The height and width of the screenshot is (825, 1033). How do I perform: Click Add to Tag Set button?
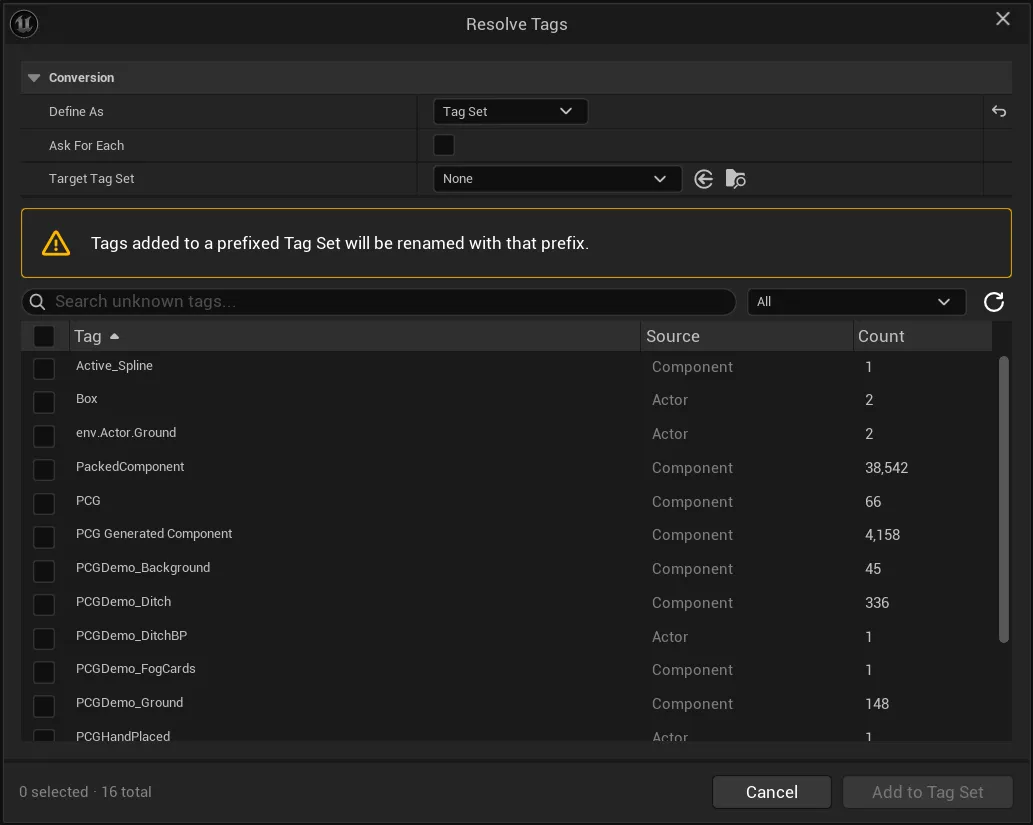coord(928,792)
